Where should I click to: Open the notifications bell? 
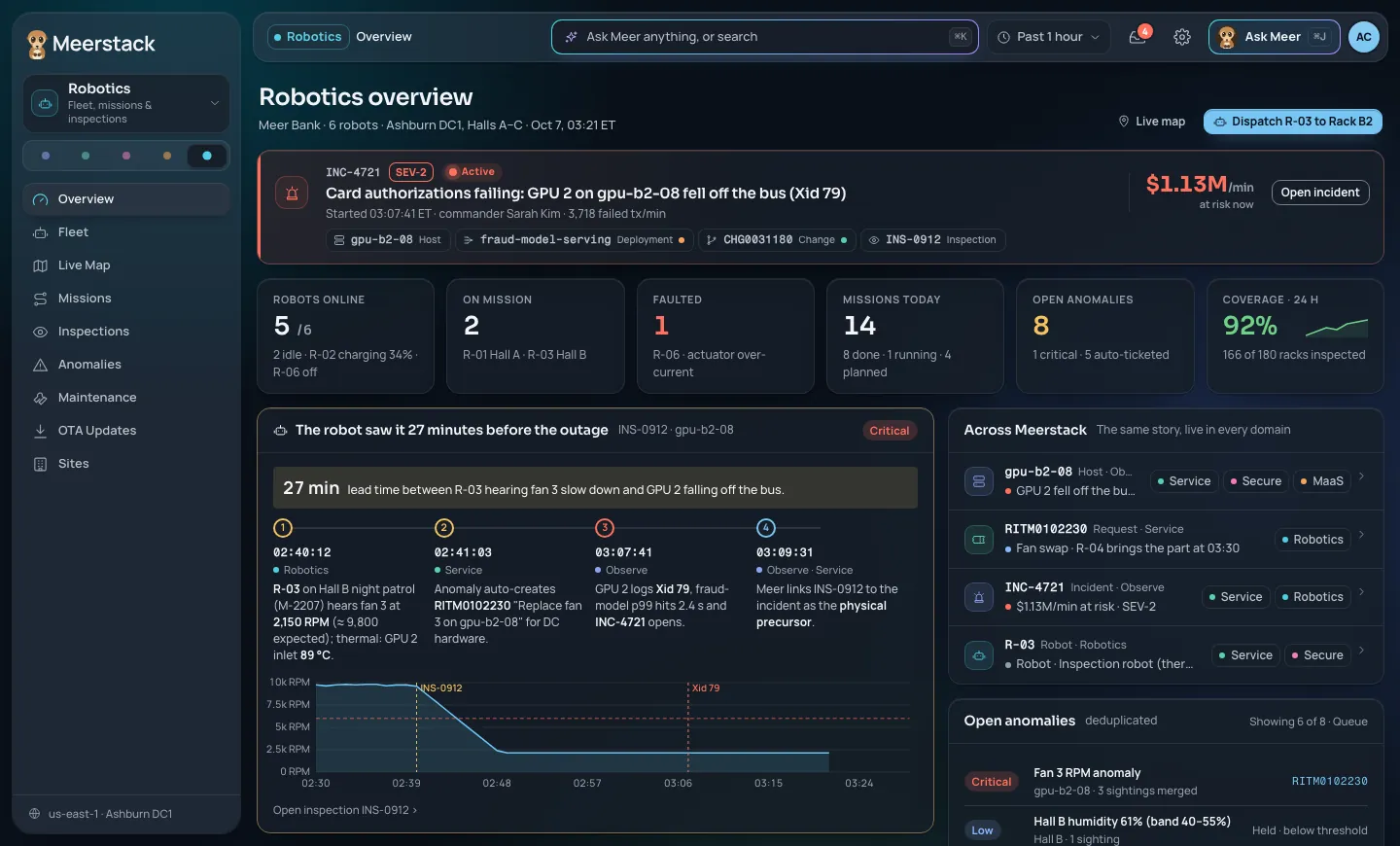click(1137, 37)
